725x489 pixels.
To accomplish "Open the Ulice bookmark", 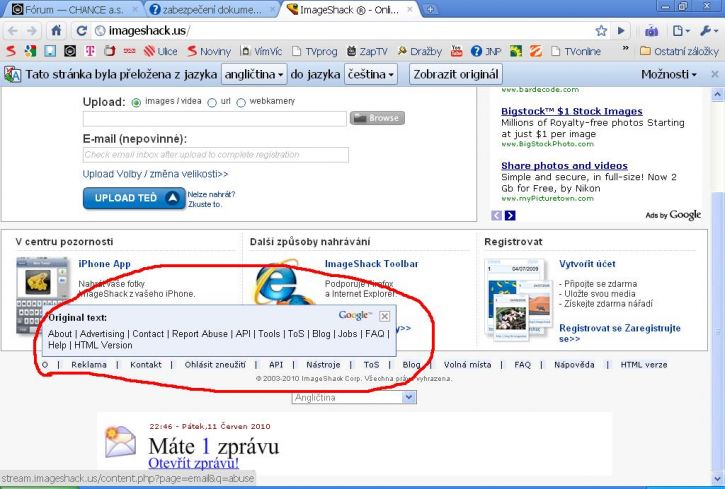I will tap(160, 51).
